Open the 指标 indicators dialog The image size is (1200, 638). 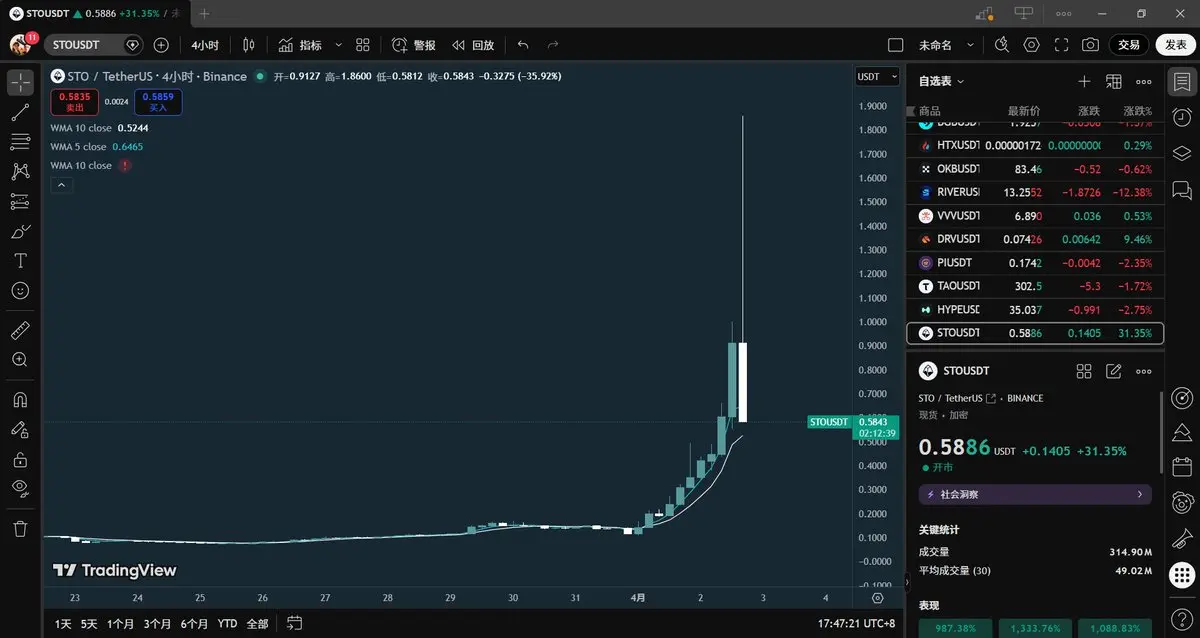point(300,45)
